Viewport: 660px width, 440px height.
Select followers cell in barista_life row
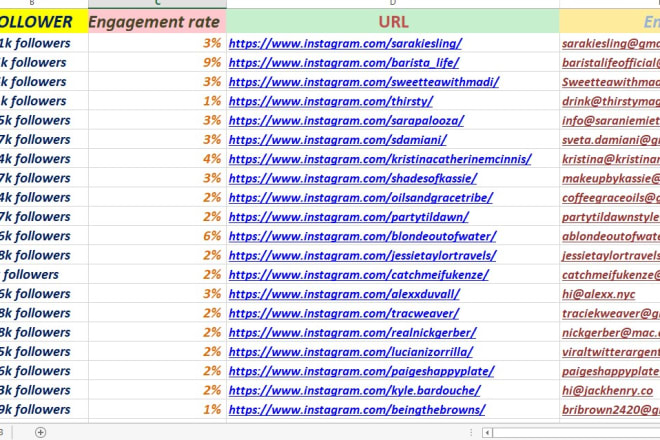[x=44, y=62]
